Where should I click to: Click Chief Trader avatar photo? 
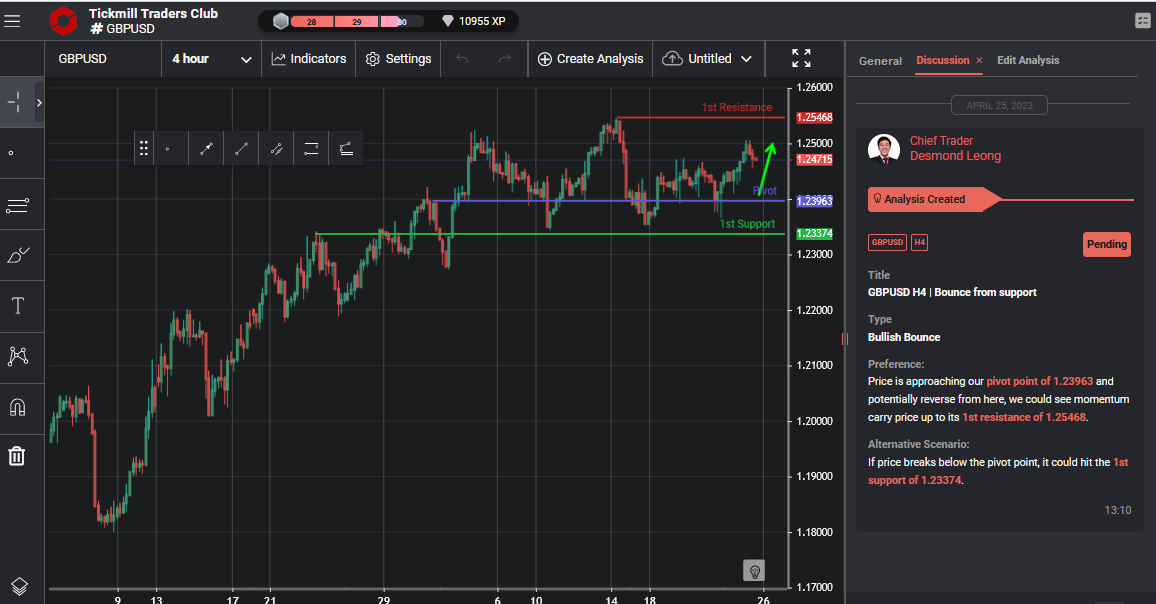tap(884, 149)
